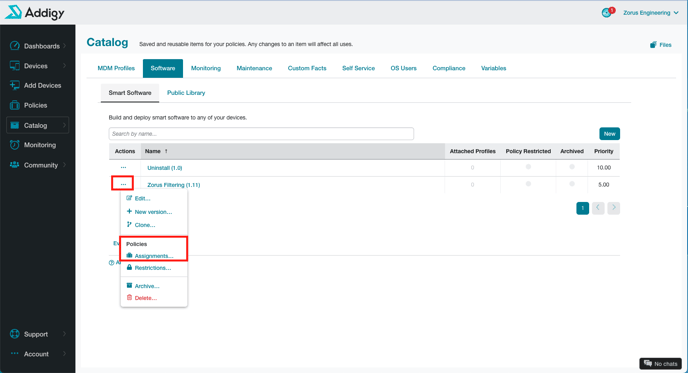
Task: Click the Name column sort arrow
Action: [x=166, y=151]
